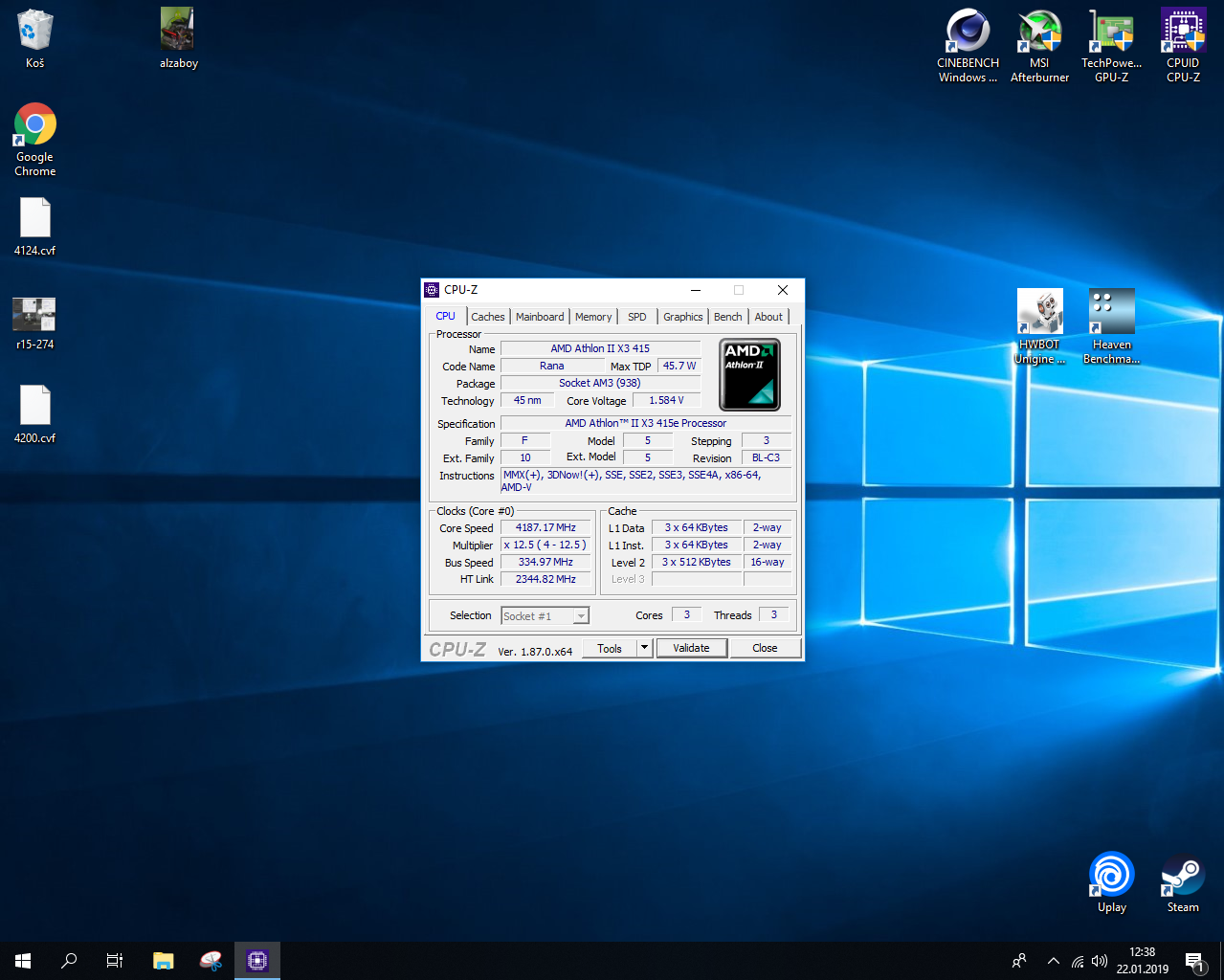Open File Explorer from taskbar

coord(164,961)
